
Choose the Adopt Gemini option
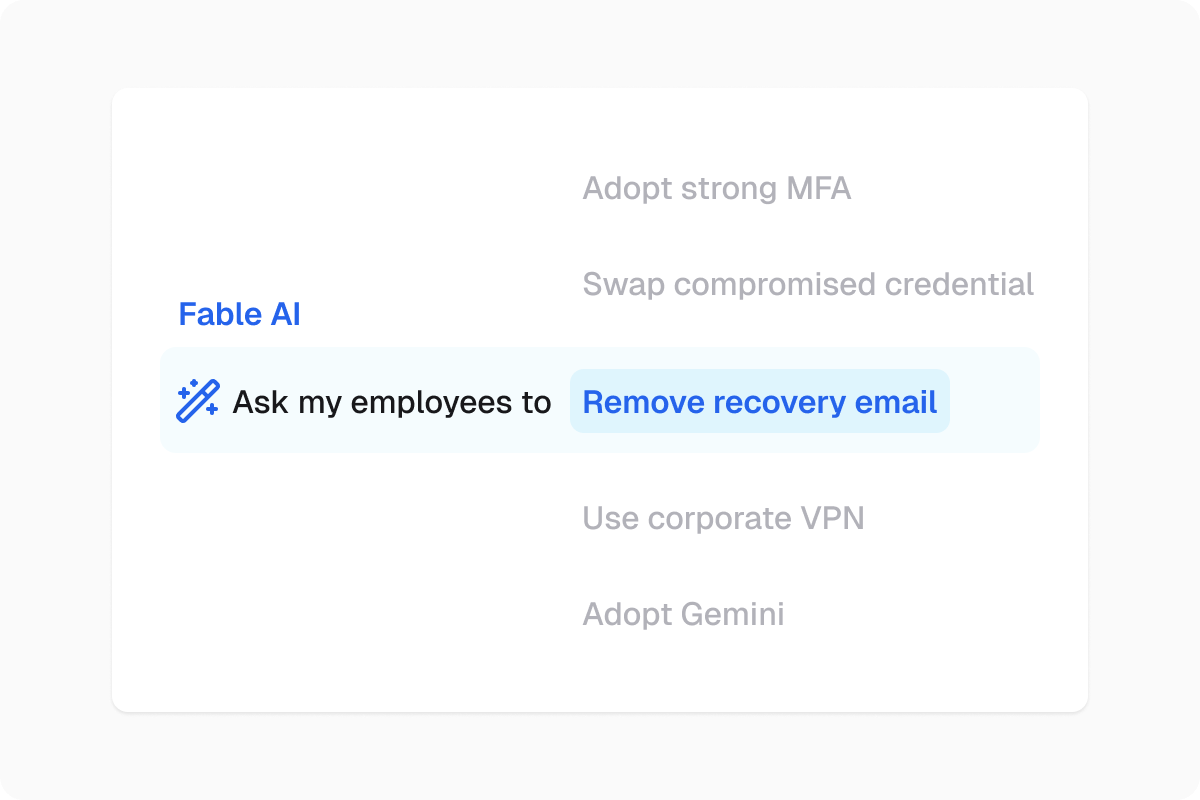point(683,613)
